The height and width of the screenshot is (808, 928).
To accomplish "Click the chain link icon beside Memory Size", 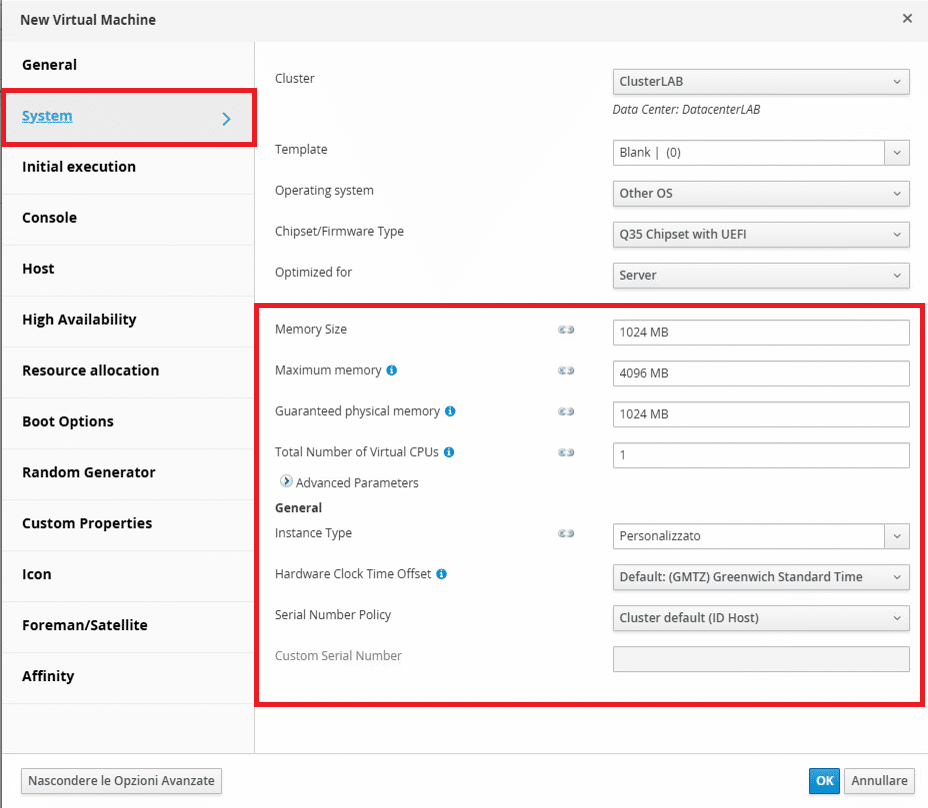I will [566, 330].
